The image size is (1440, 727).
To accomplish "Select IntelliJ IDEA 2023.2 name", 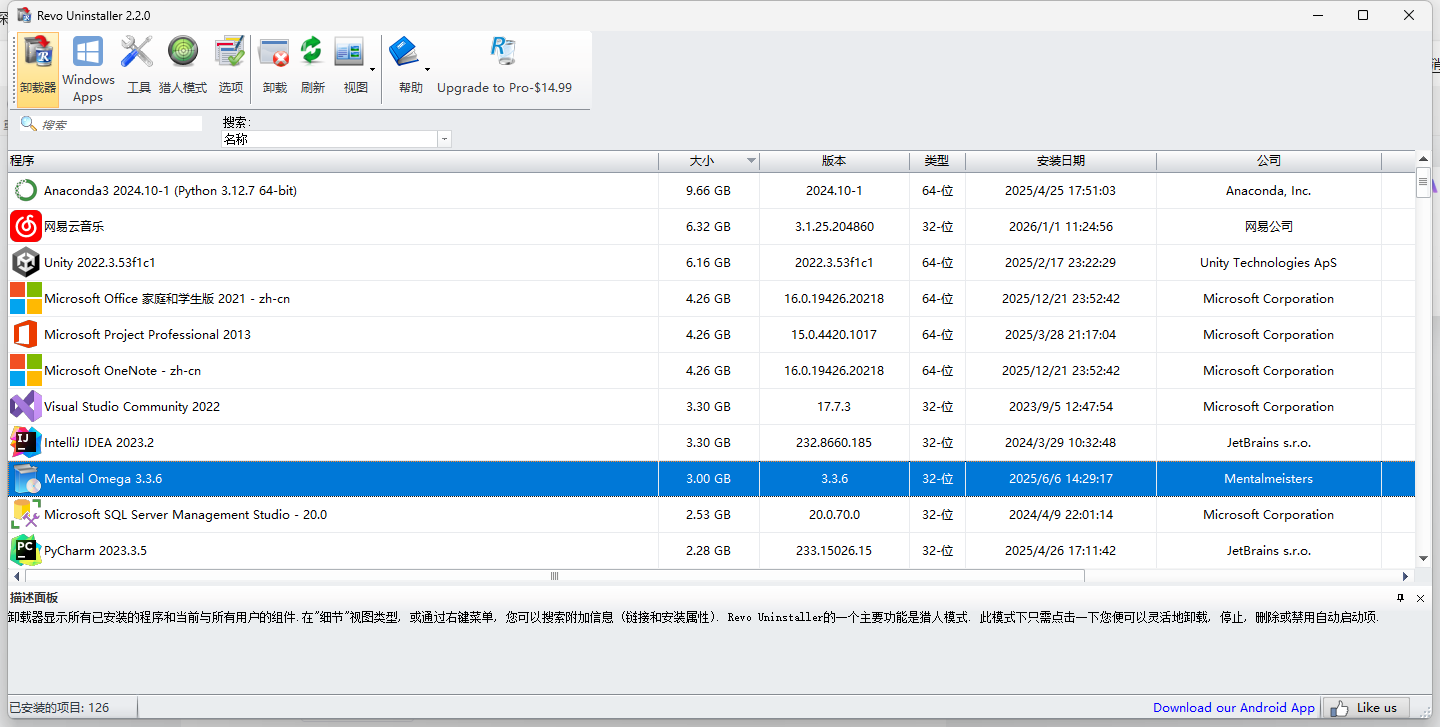I will (99, 442).
